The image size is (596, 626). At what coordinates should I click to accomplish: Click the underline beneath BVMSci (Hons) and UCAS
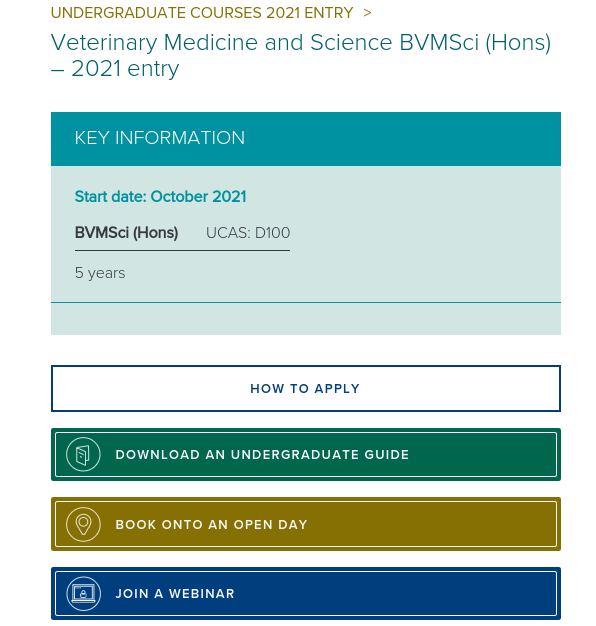click(x=182, y=251)
